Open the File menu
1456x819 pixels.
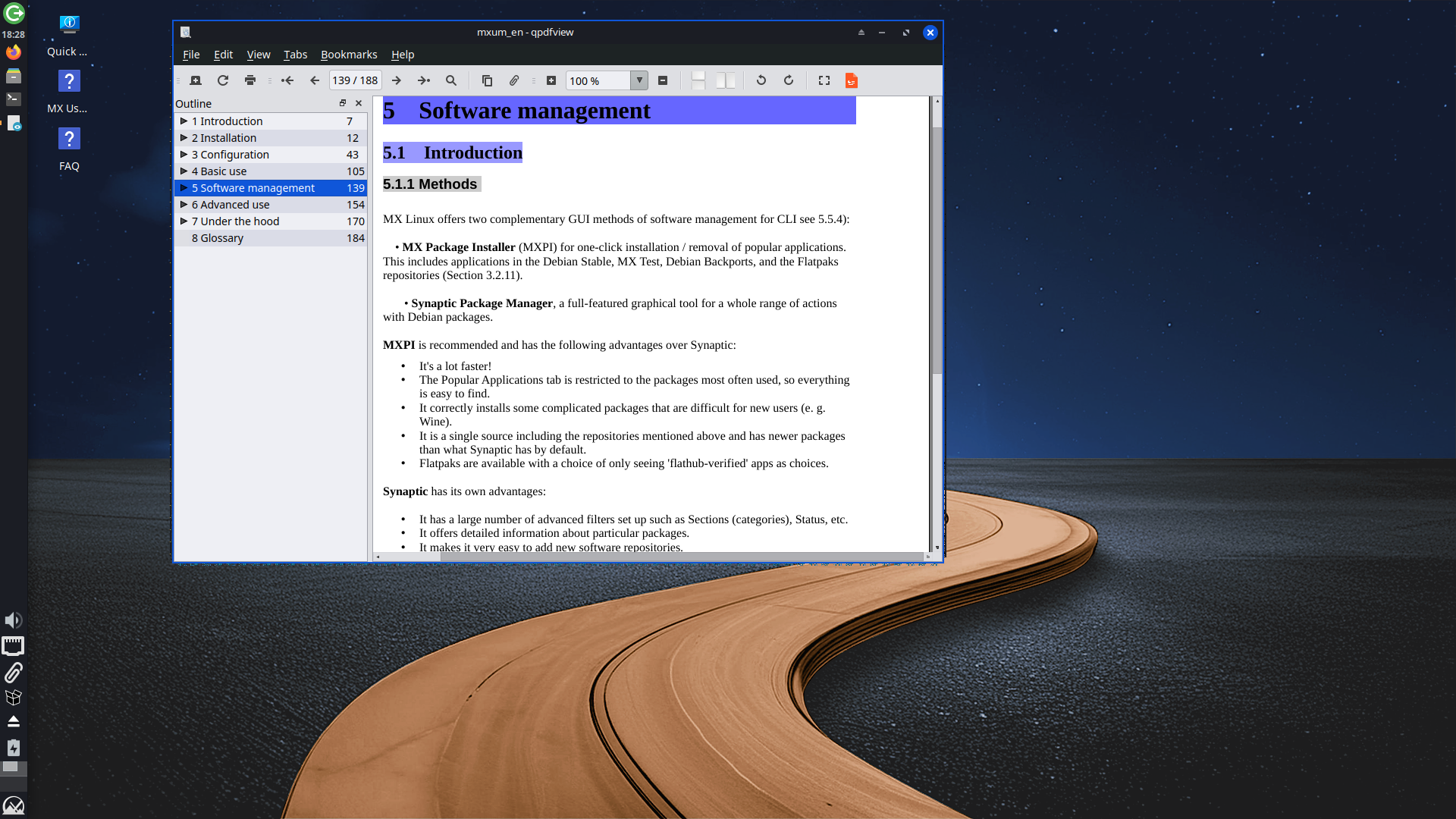191,55
